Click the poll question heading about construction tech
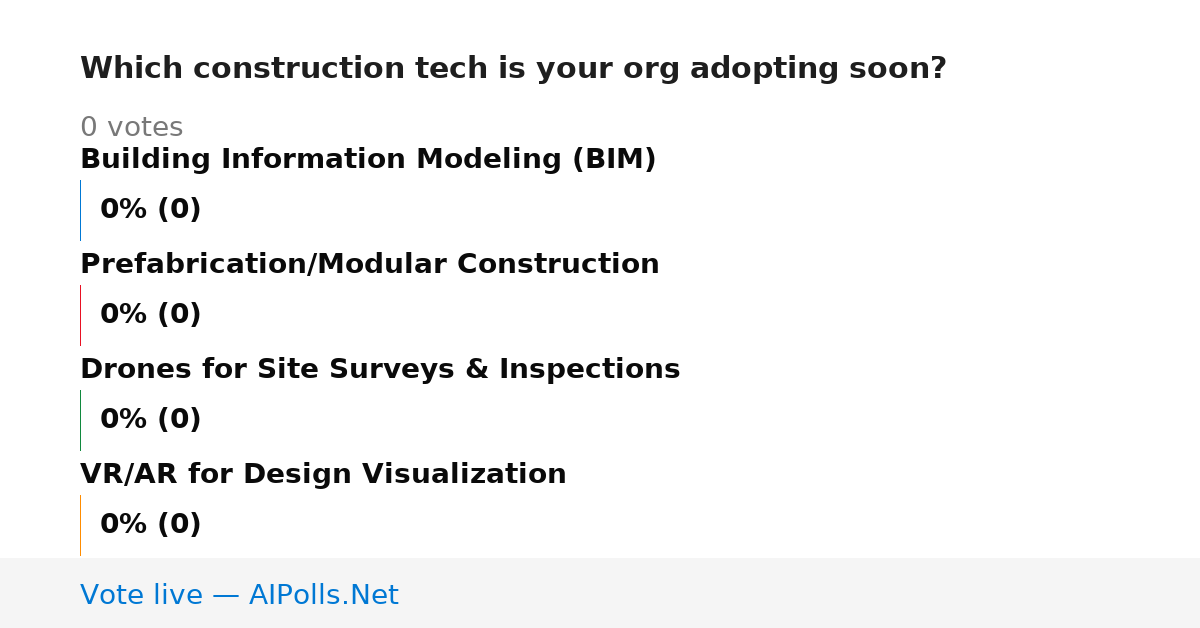Screen dimensions: 1200x628 tap(513, 69)
